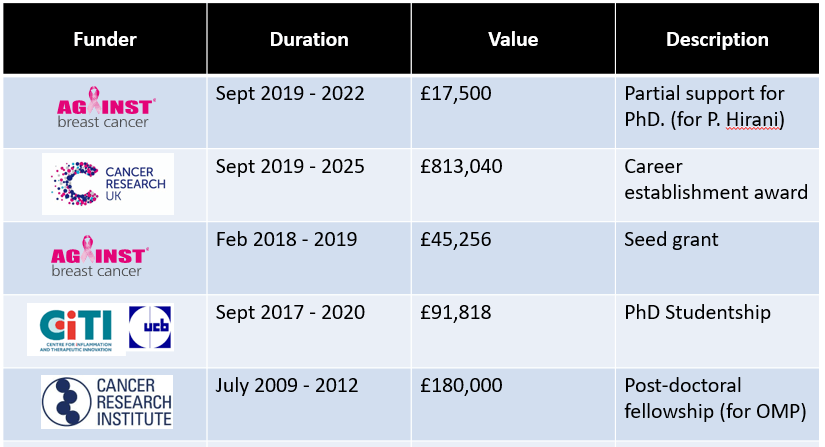Click the £17,500 value cell
Screen dimensions: 825x447
[513, 112]
